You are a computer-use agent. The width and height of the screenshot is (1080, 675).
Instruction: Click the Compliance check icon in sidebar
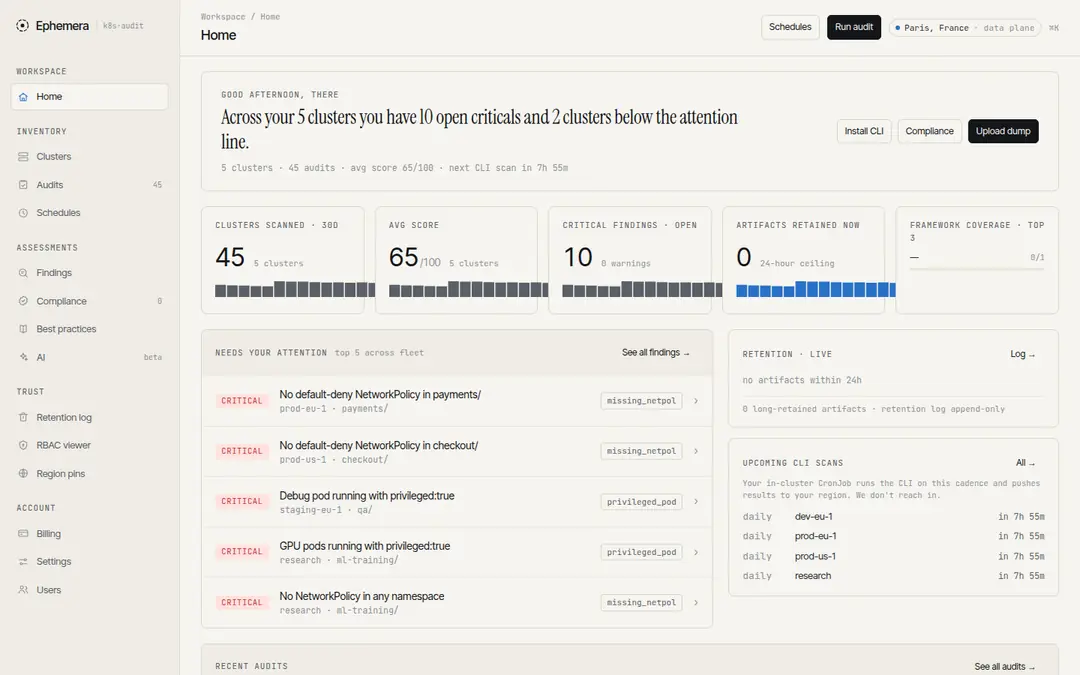click(x=23, y=301)
